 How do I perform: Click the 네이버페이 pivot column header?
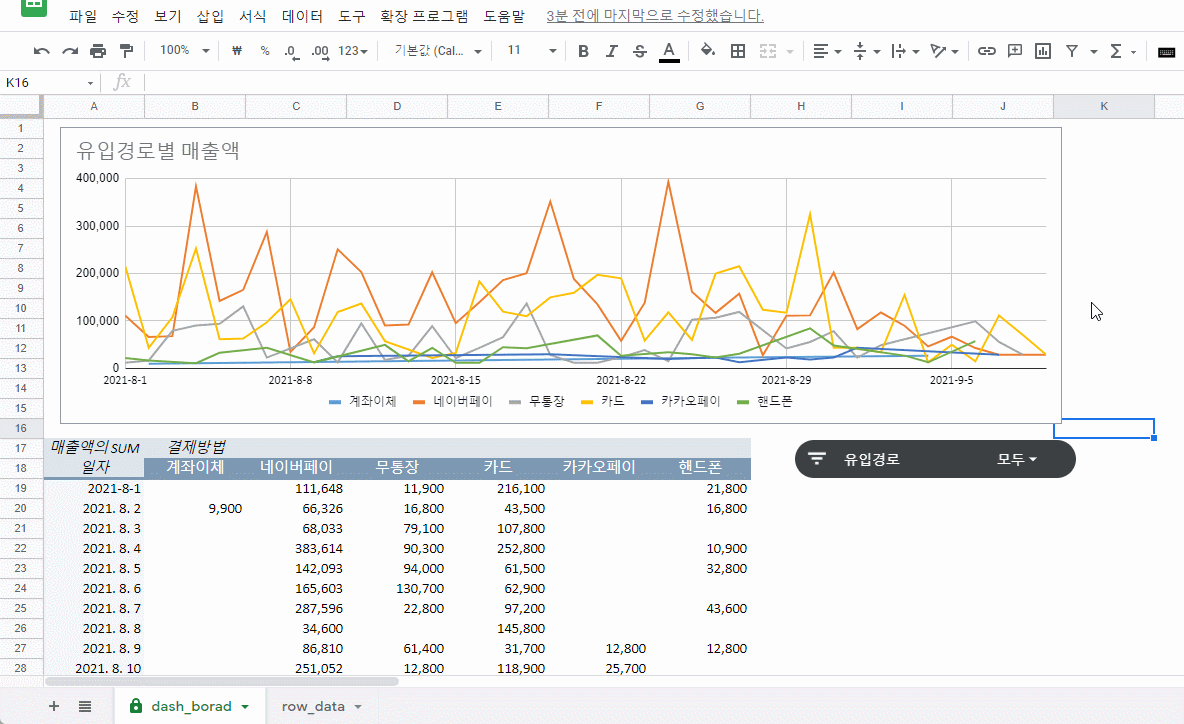tap(296, 467)
